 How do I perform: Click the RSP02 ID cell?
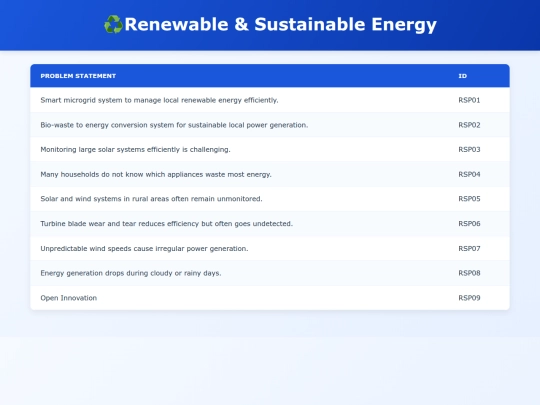469,125
